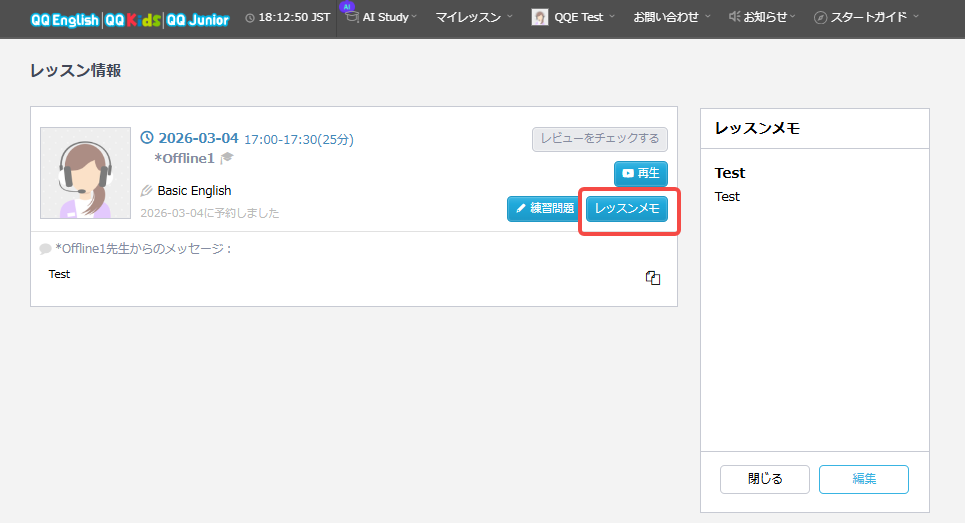Close the lesson memo with 閉じる
The image size is (965, 523).
[x=764, y=479]
